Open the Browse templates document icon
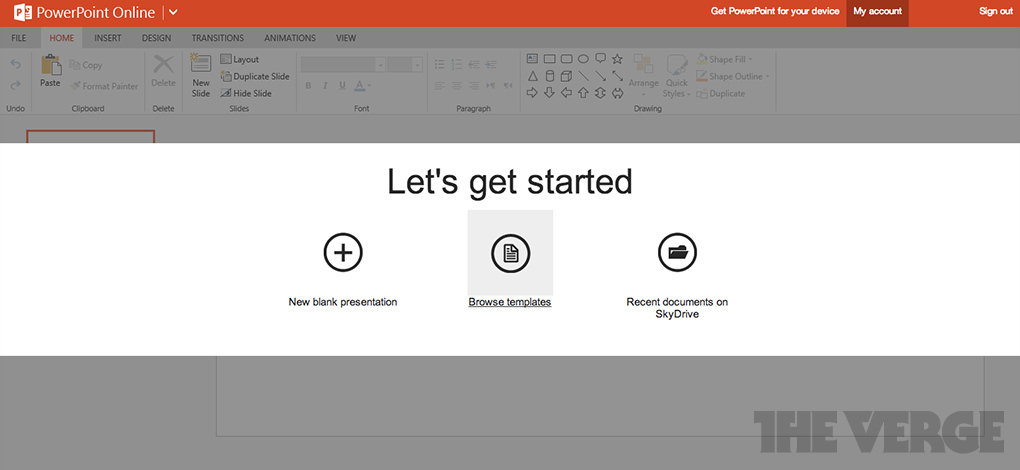The height and width of the screenshot is (470, 1020). coord(510,253)
